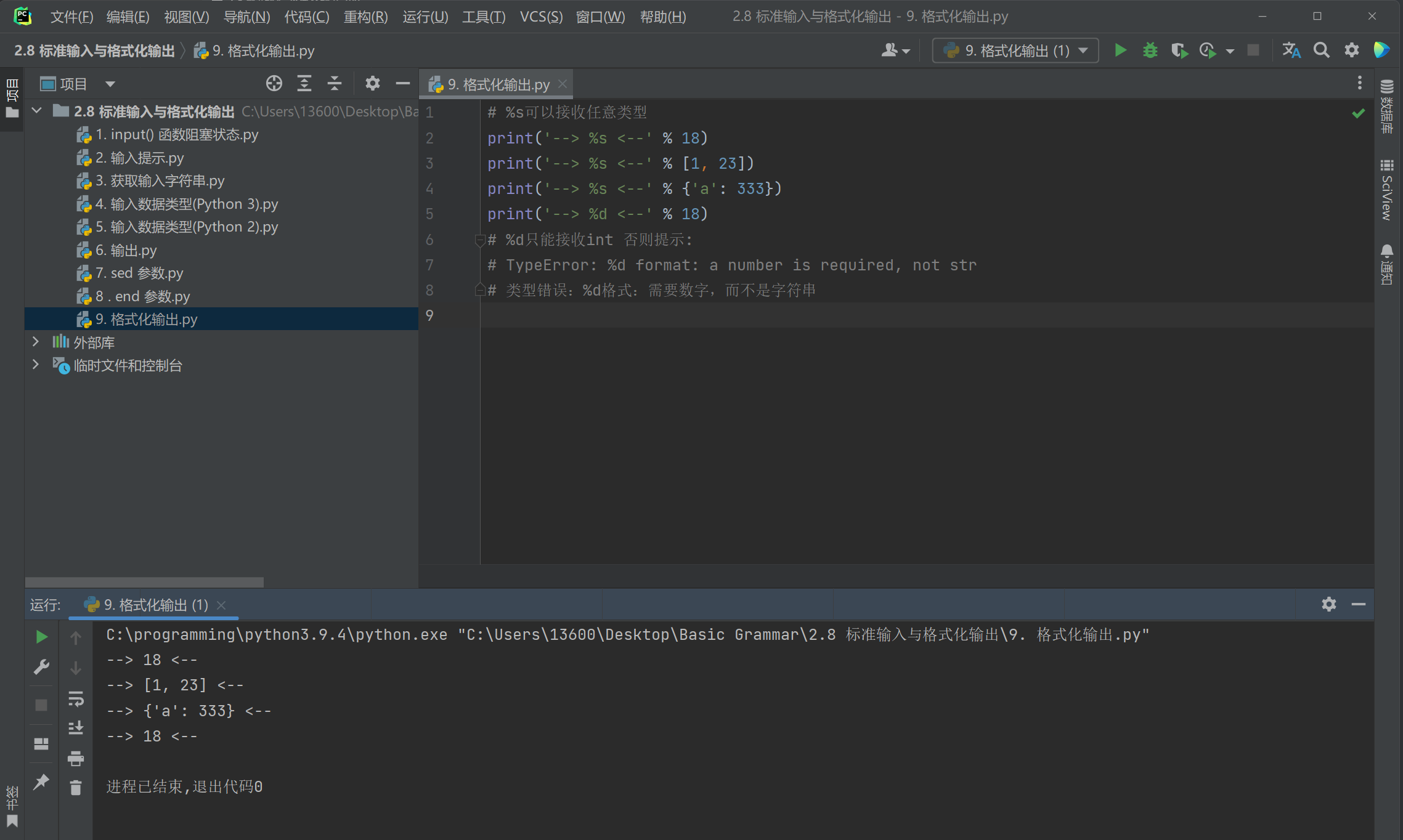Open the 重构(R) menu
Viewport: 1403px width, 840px height.
pos(365,17)
